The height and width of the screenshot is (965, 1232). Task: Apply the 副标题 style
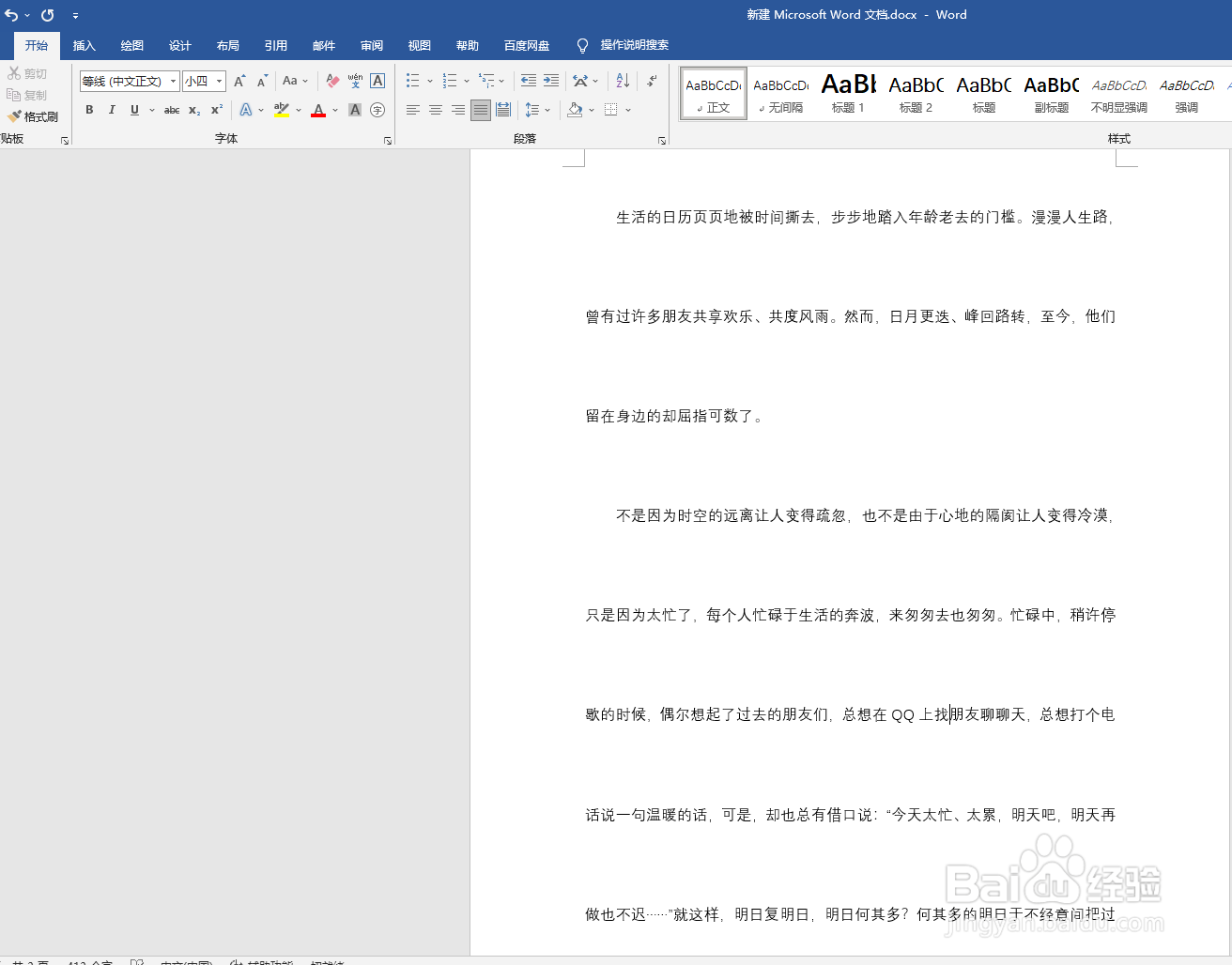(1052, 93)
